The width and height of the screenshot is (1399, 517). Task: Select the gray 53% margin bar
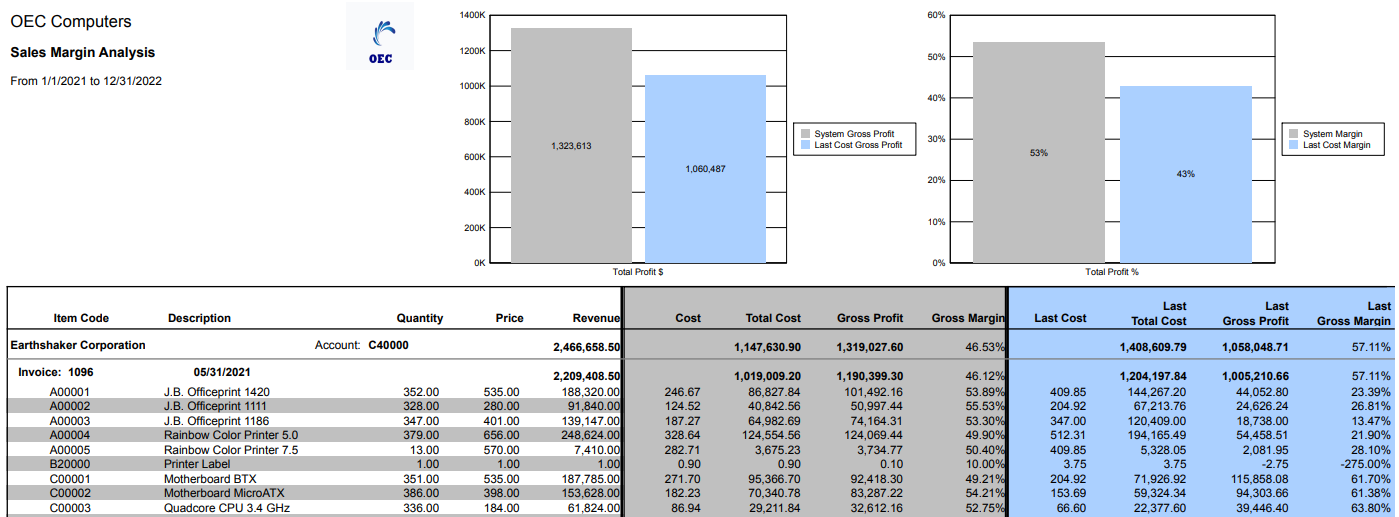click(x=1039, y=152)
